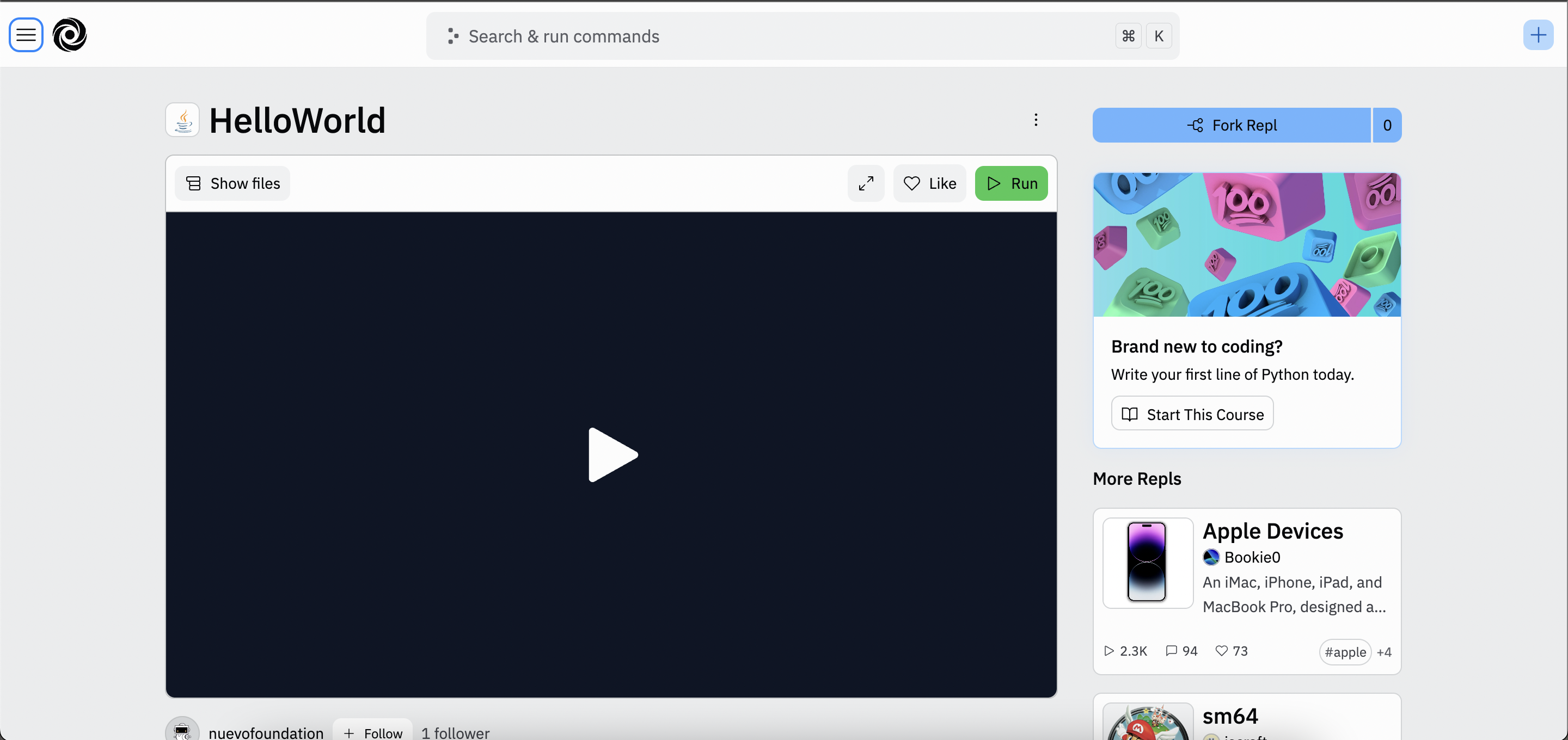Click the Replit logo
This screenshot has height=740, width=1568.
coord(69,35)
